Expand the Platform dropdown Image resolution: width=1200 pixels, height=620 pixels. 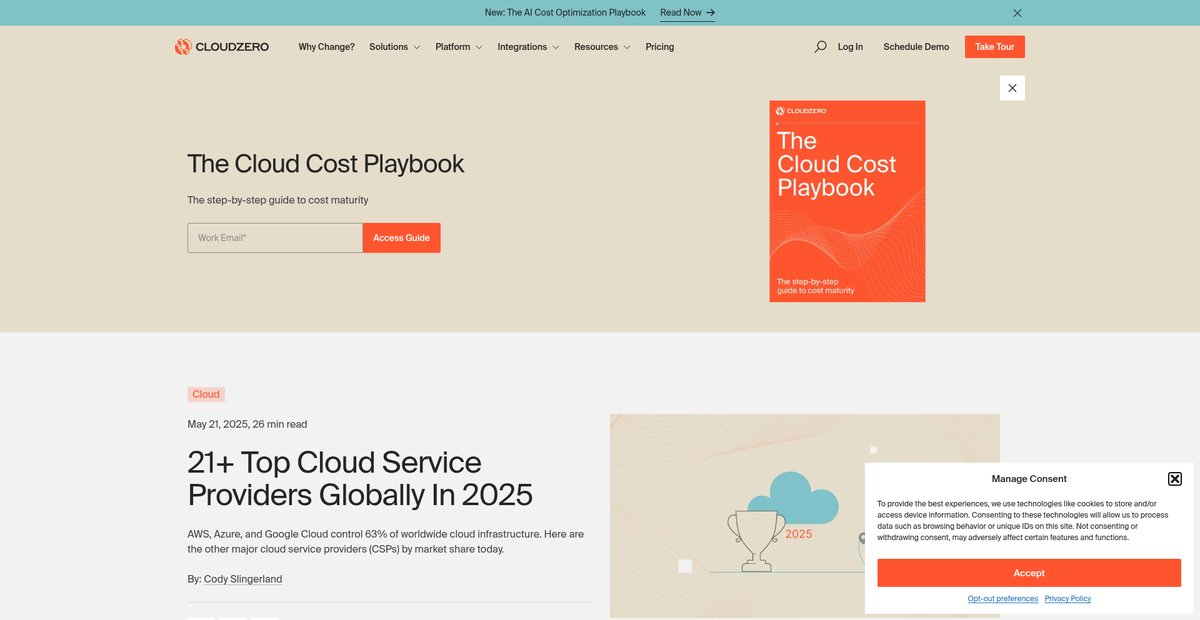(459, 47)
